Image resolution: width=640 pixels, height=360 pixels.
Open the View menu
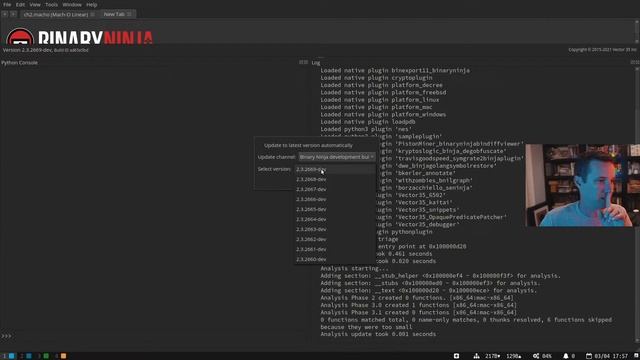[35, 4]
